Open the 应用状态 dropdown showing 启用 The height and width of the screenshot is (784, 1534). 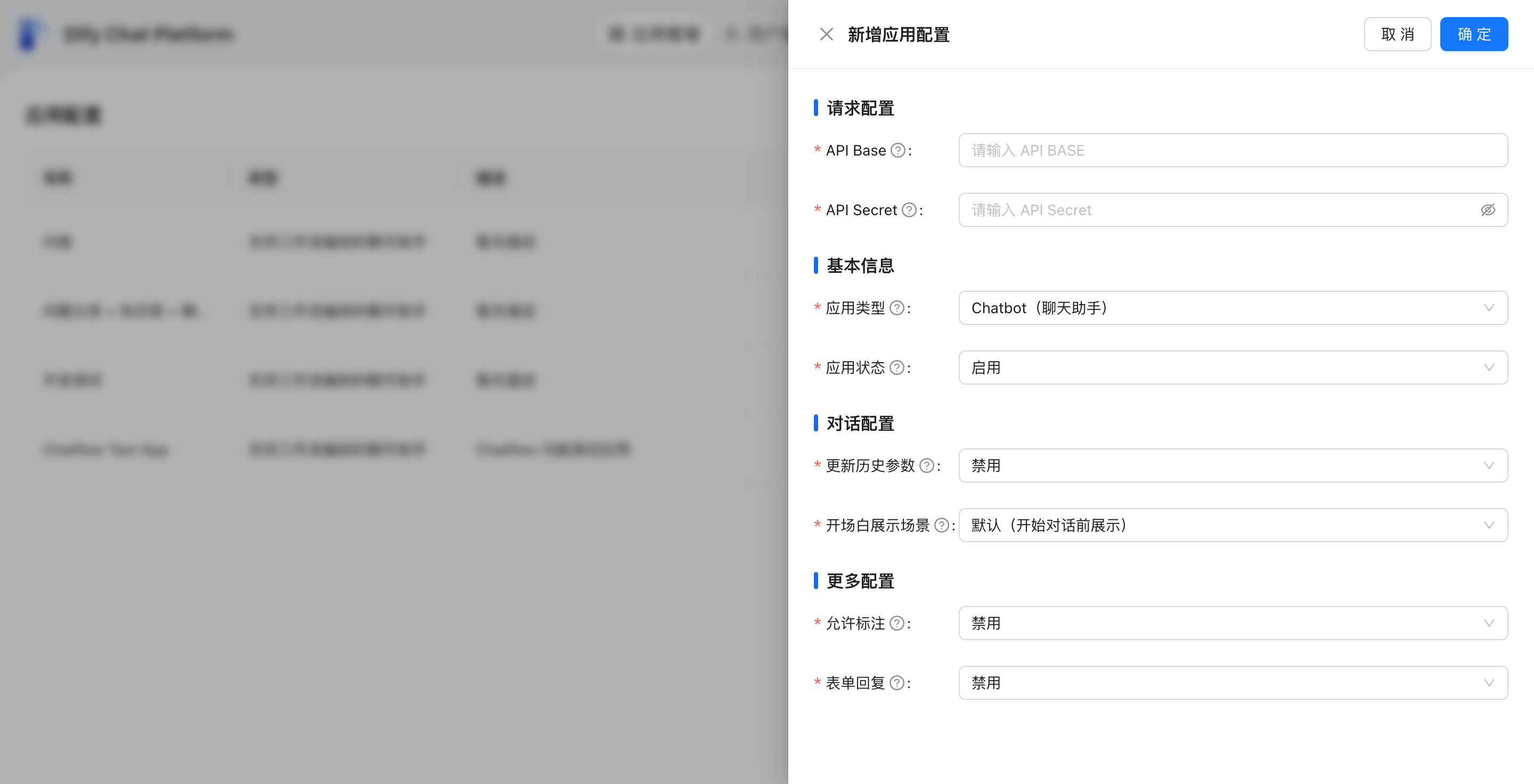tap(1233, 367)
